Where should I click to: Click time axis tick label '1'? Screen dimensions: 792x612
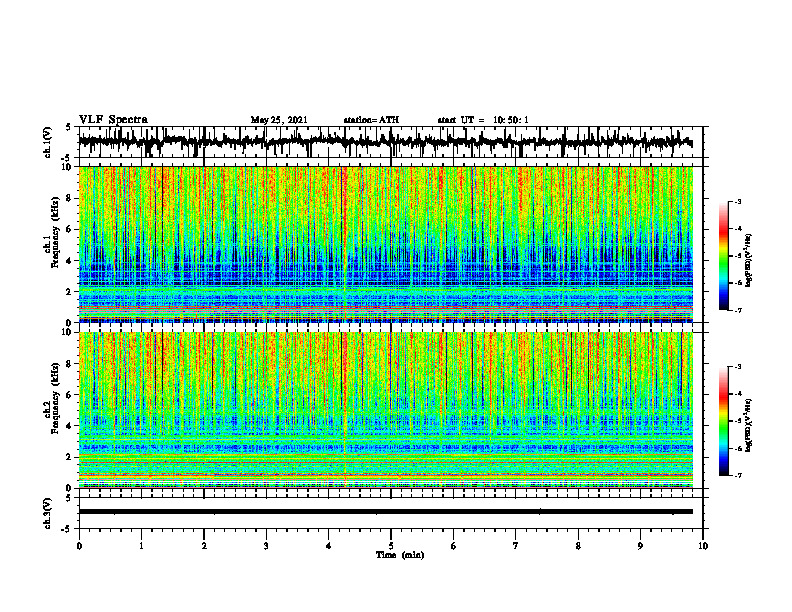[x=141, y=546]
